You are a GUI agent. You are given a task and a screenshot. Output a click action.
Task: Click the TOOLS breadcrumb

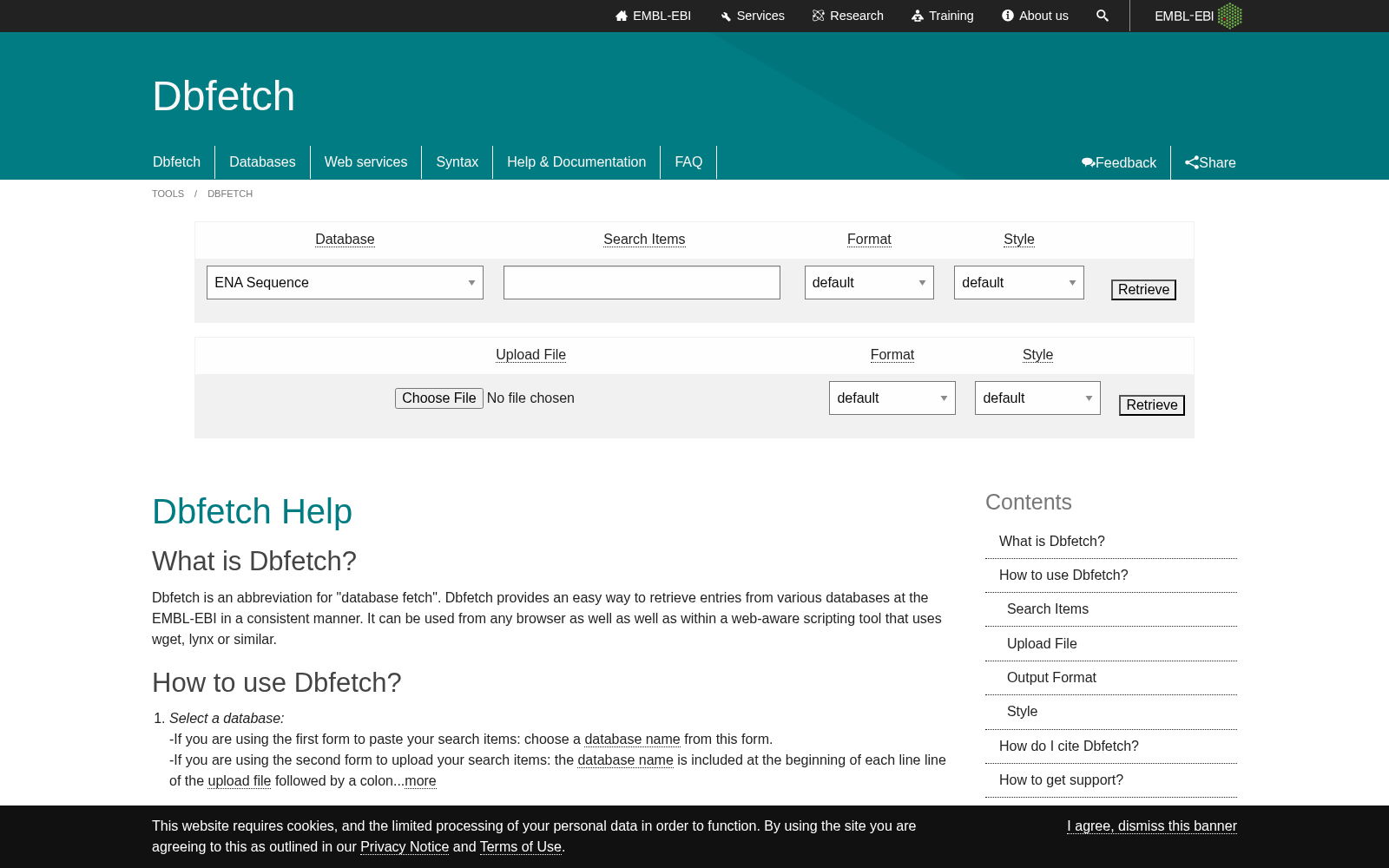[168, 194]
